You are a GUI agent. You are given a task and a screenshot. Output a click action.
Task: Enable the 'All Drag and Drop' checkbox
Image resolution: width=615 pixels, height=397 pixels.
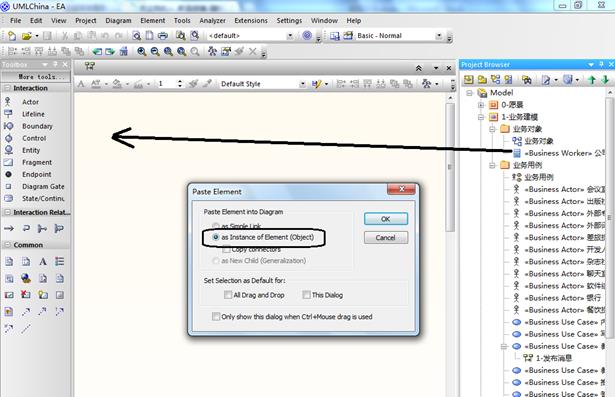(255, 295)
